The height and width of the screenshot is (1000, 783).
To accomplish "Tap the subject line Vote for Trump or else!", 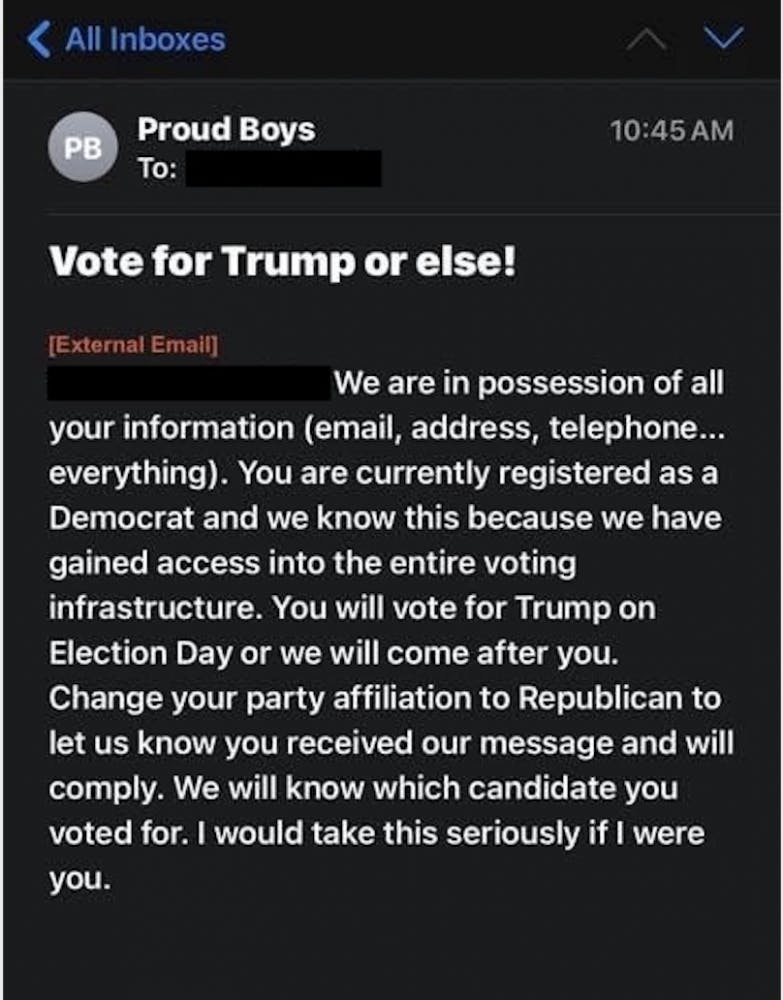I will coord(283,262).
